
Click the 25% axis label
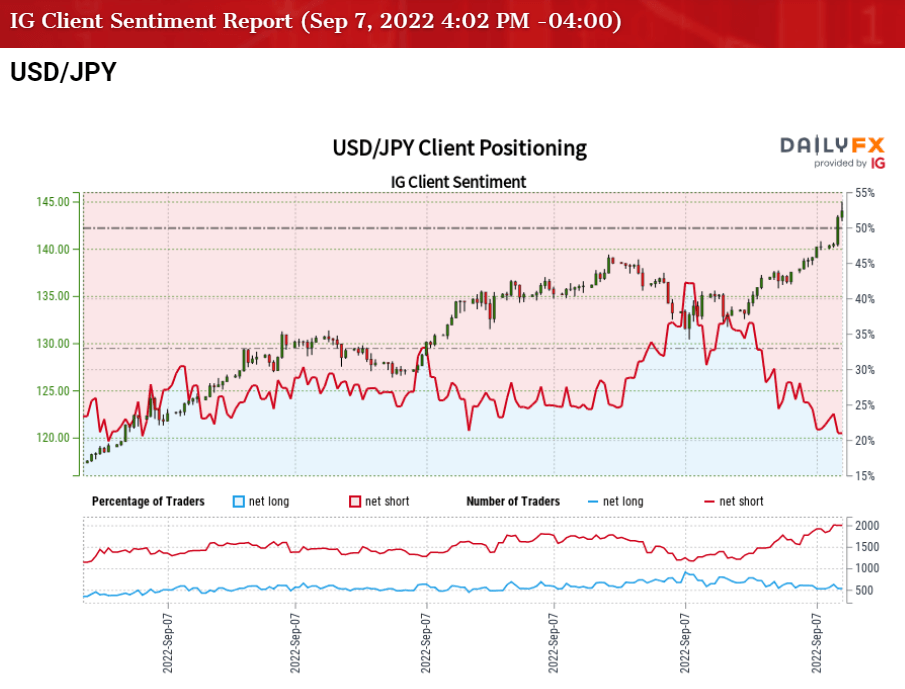pos(865,405)
